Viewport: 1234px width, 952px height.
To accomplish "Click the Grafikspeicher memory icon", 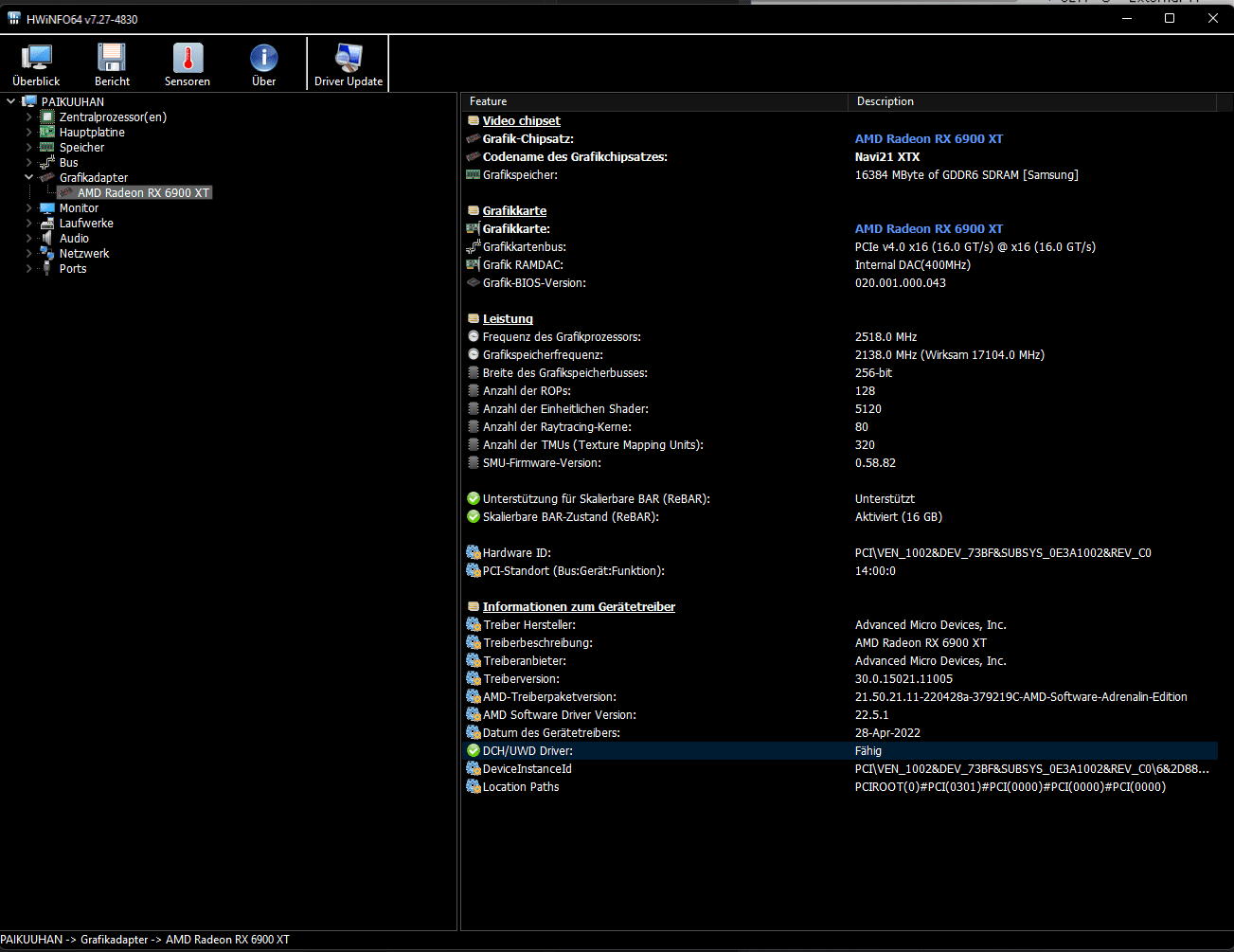I will pyautogui.click(x=474, y=174).
